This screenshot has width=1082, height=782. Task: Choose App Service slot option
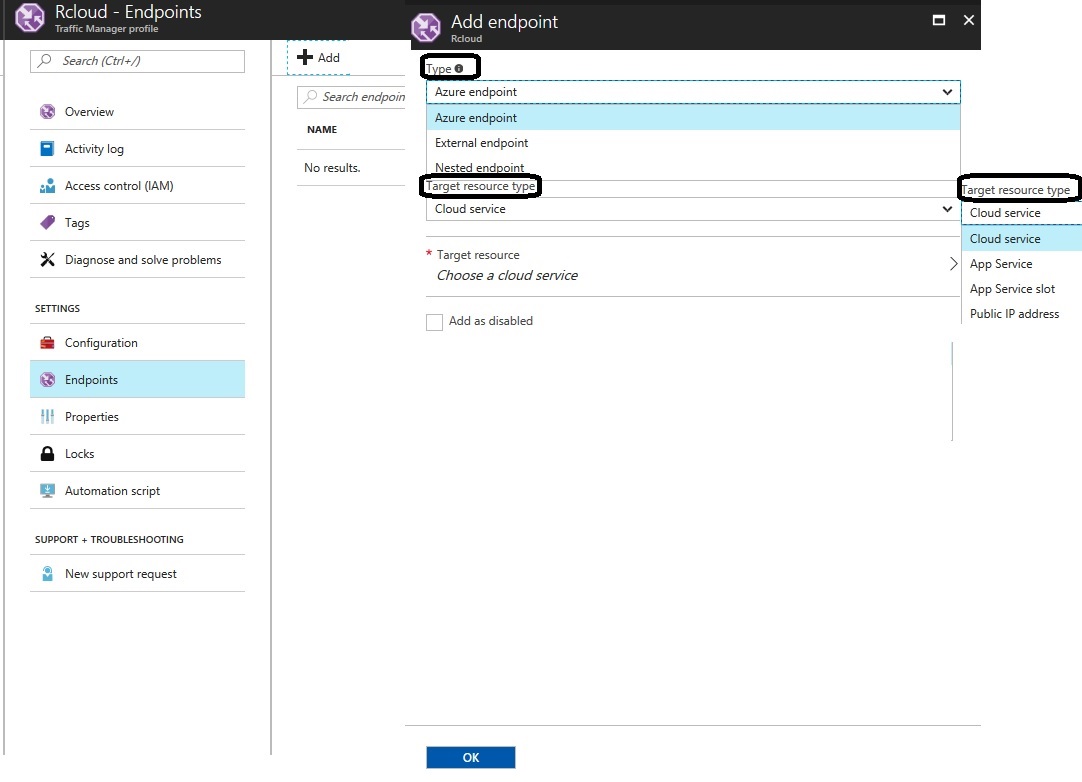(1012, 289)
